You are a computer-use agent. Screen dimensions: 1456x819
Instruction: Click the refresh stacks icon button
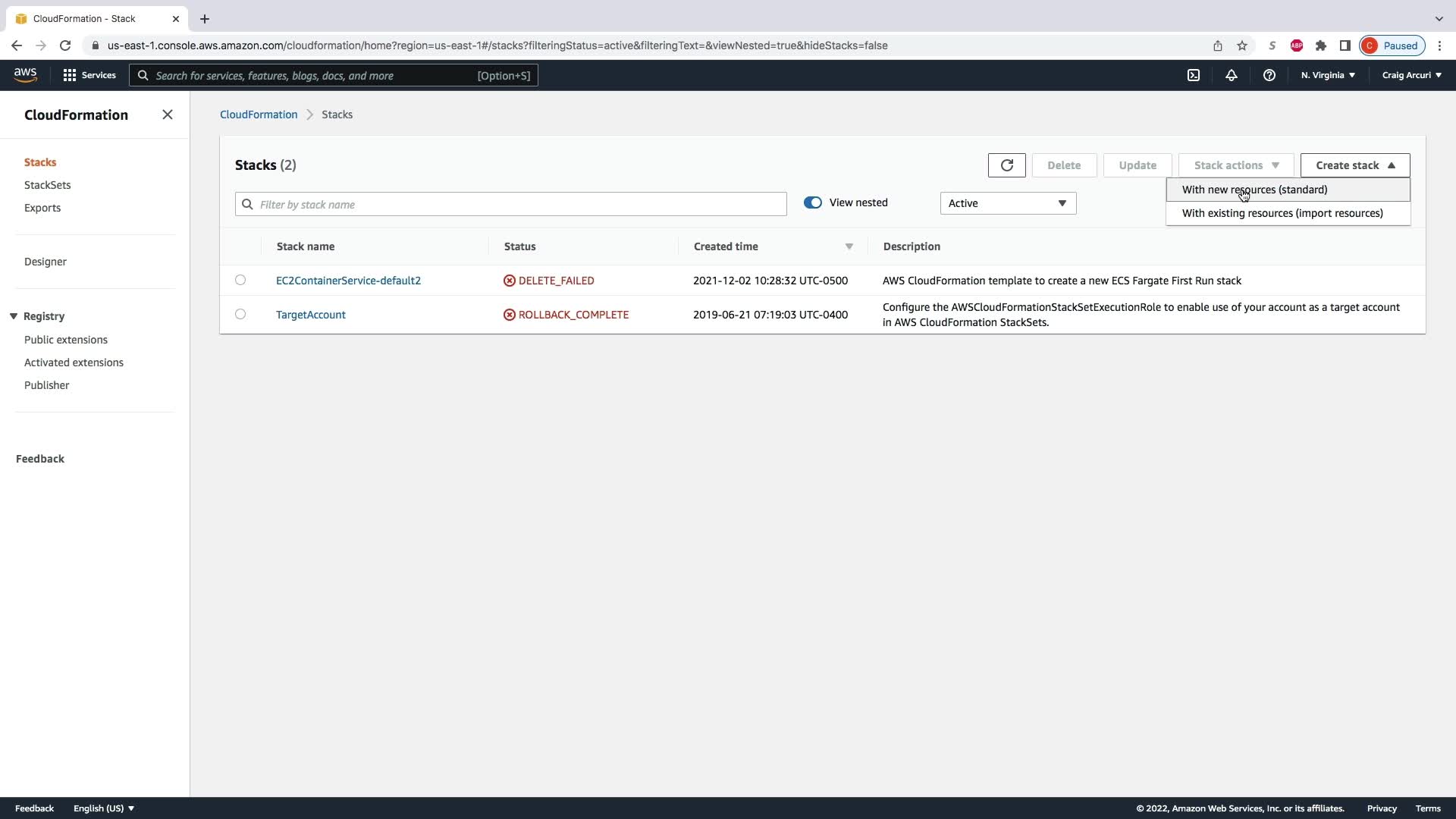pyautogui.click(x=1006, y=165)
